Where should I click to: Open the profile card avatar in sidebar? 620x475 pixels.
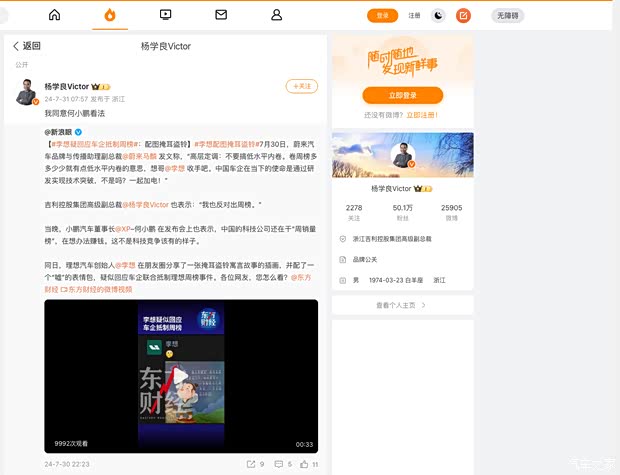click(403, 155)
